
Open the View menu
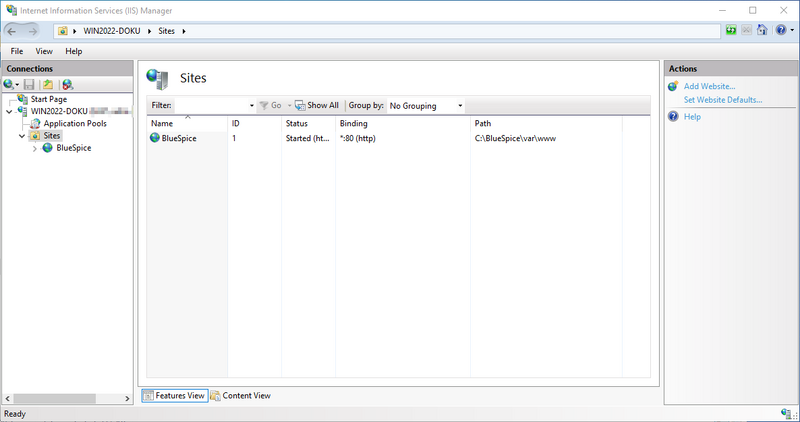coord(44,51)
